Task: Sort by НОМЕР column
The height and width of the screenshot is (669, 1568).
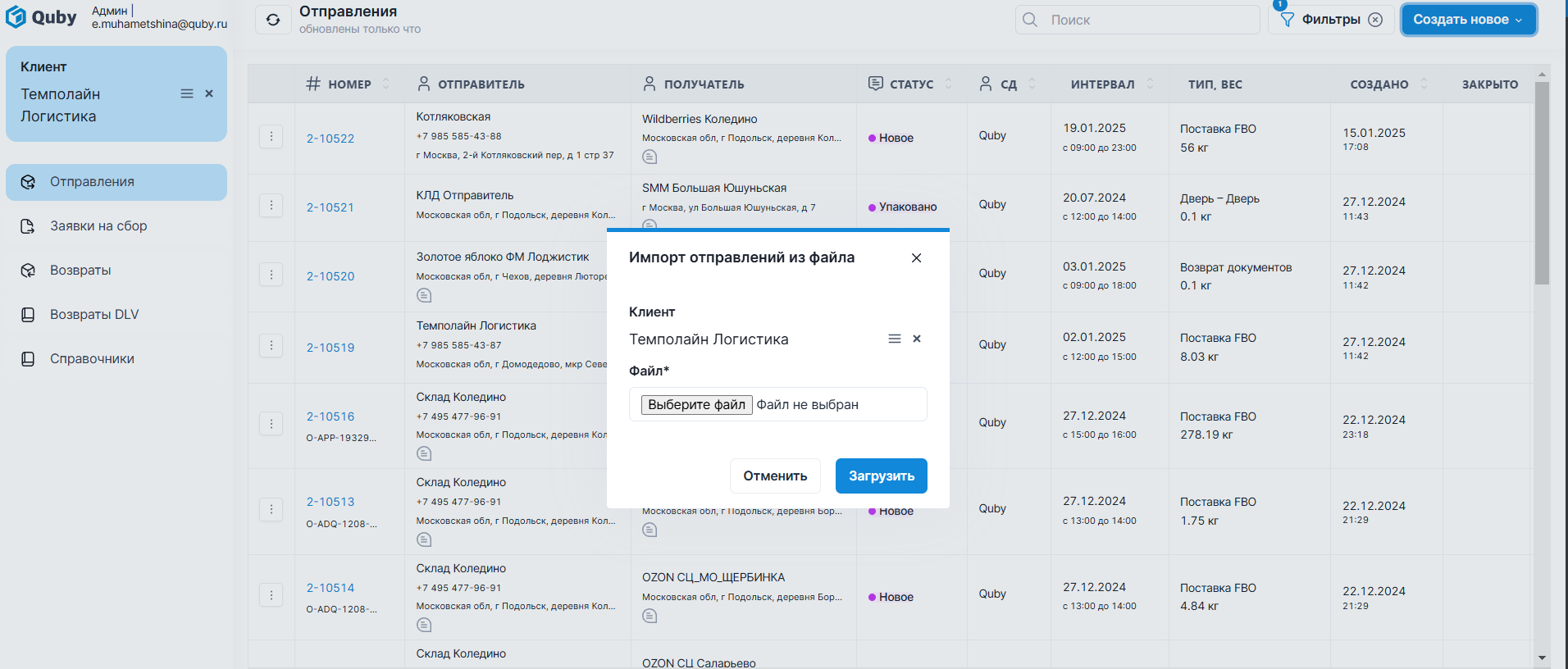Action: point(385,84)
